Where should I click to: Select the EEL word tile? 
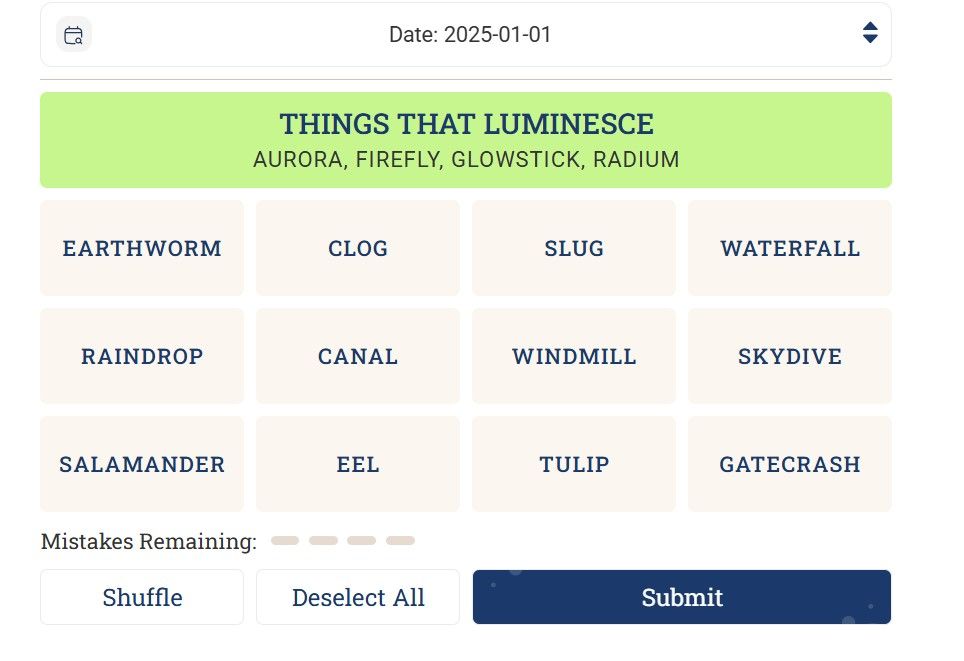358,464
